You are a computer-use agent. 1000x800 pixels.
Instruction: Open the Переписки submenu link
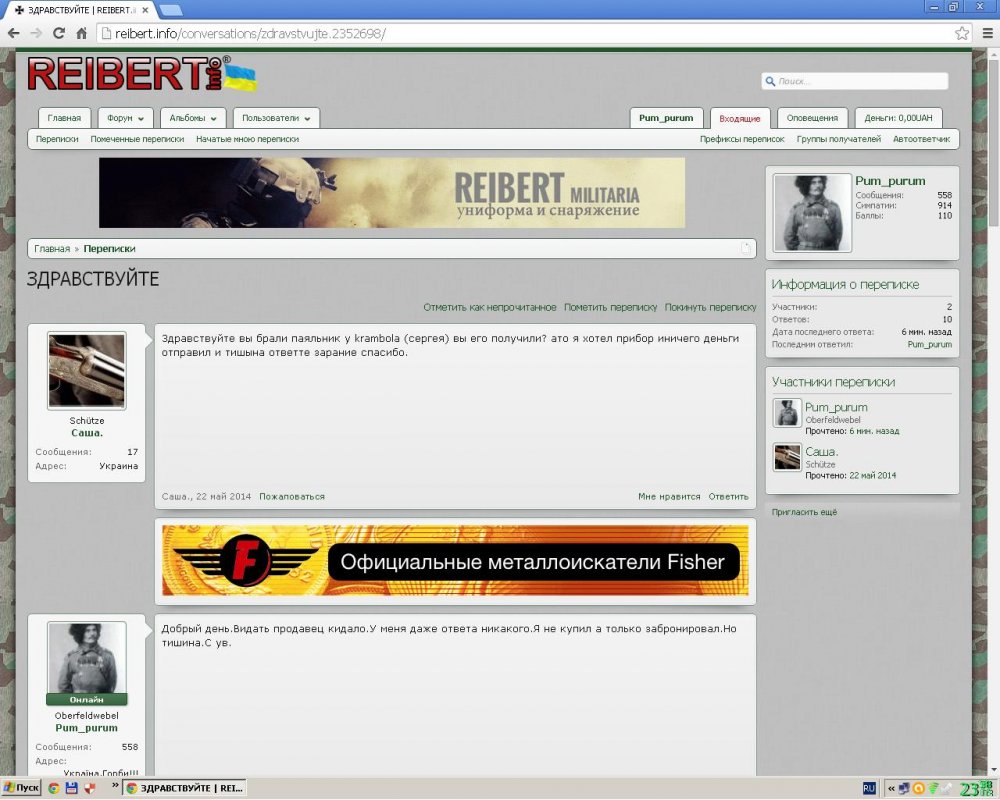57,139
